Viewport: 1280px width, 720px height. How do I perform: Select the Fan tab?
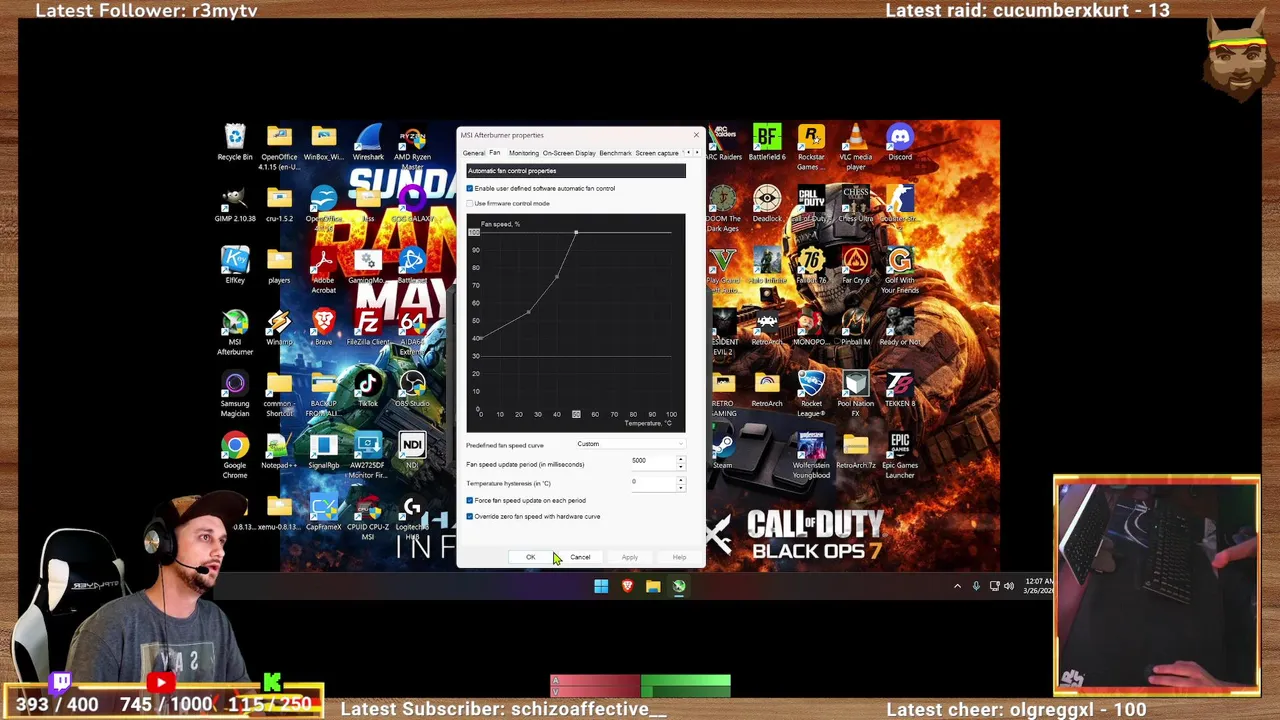[x=494, y=153]
